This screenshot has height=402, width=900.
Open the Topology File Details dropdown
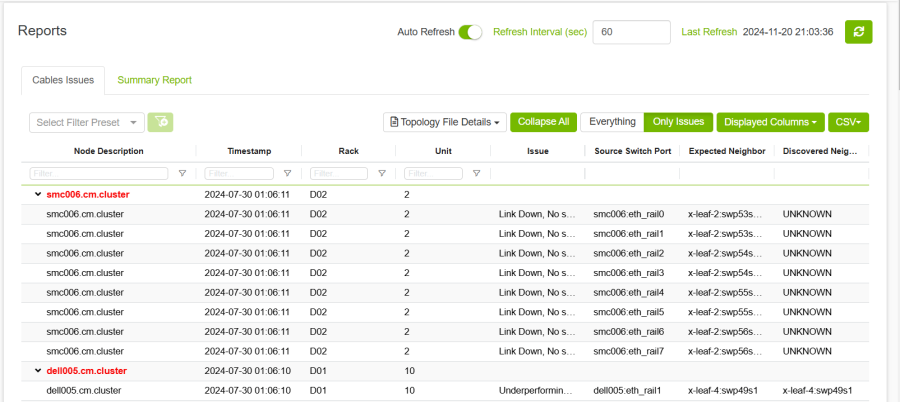[445, 122]
